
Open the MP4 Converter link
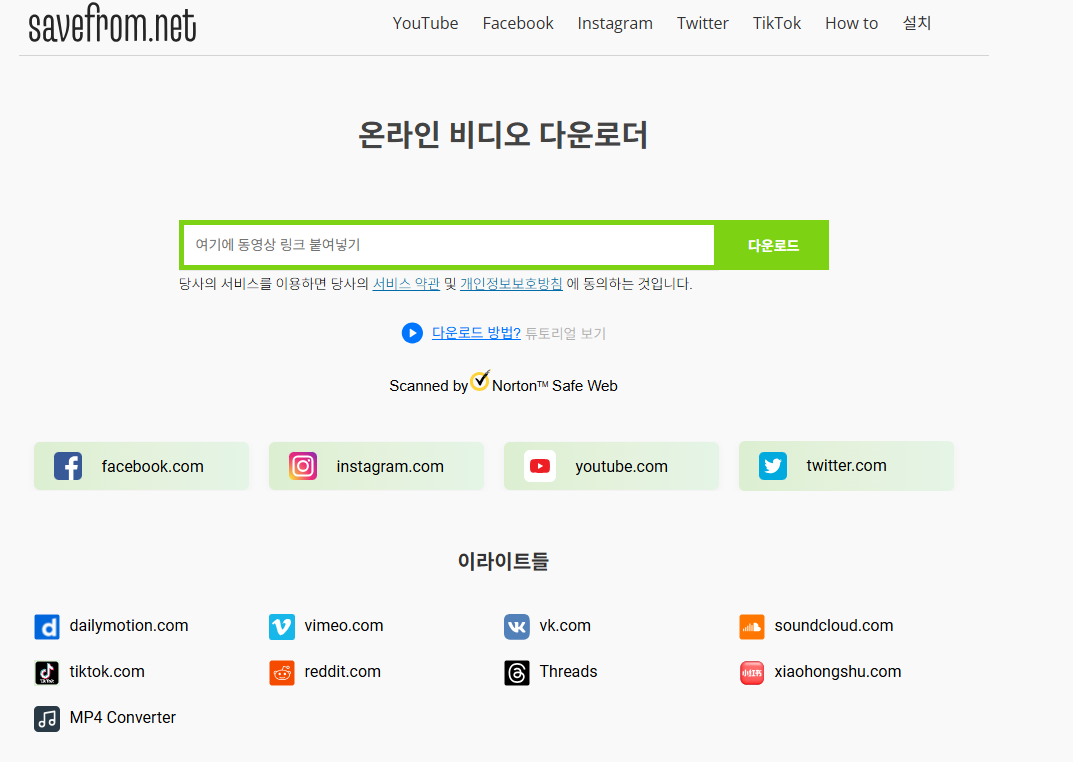click(x=122, y=718)
